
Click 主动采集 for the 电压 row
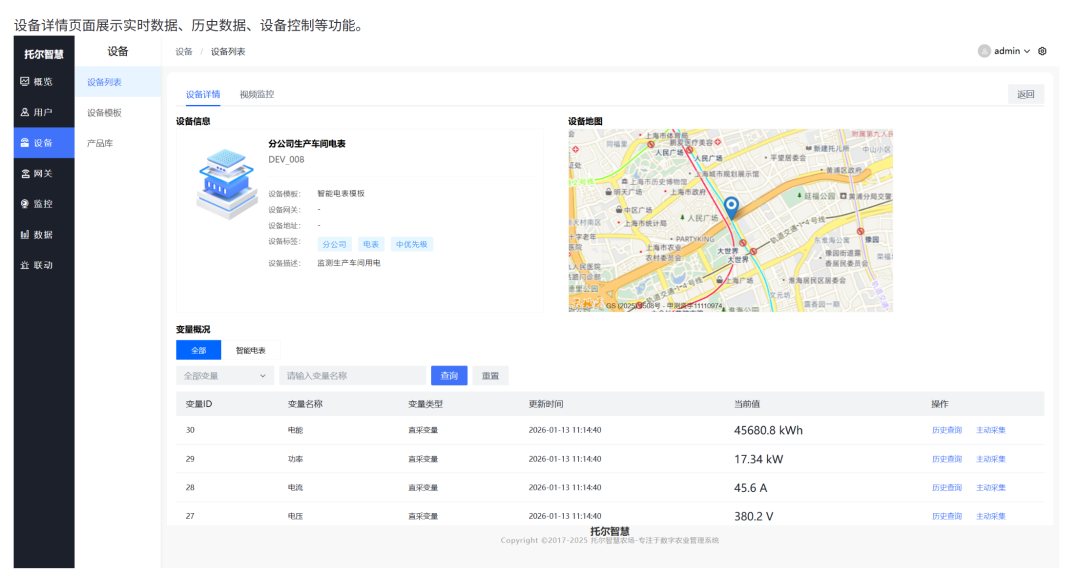[x=991, y=516]
